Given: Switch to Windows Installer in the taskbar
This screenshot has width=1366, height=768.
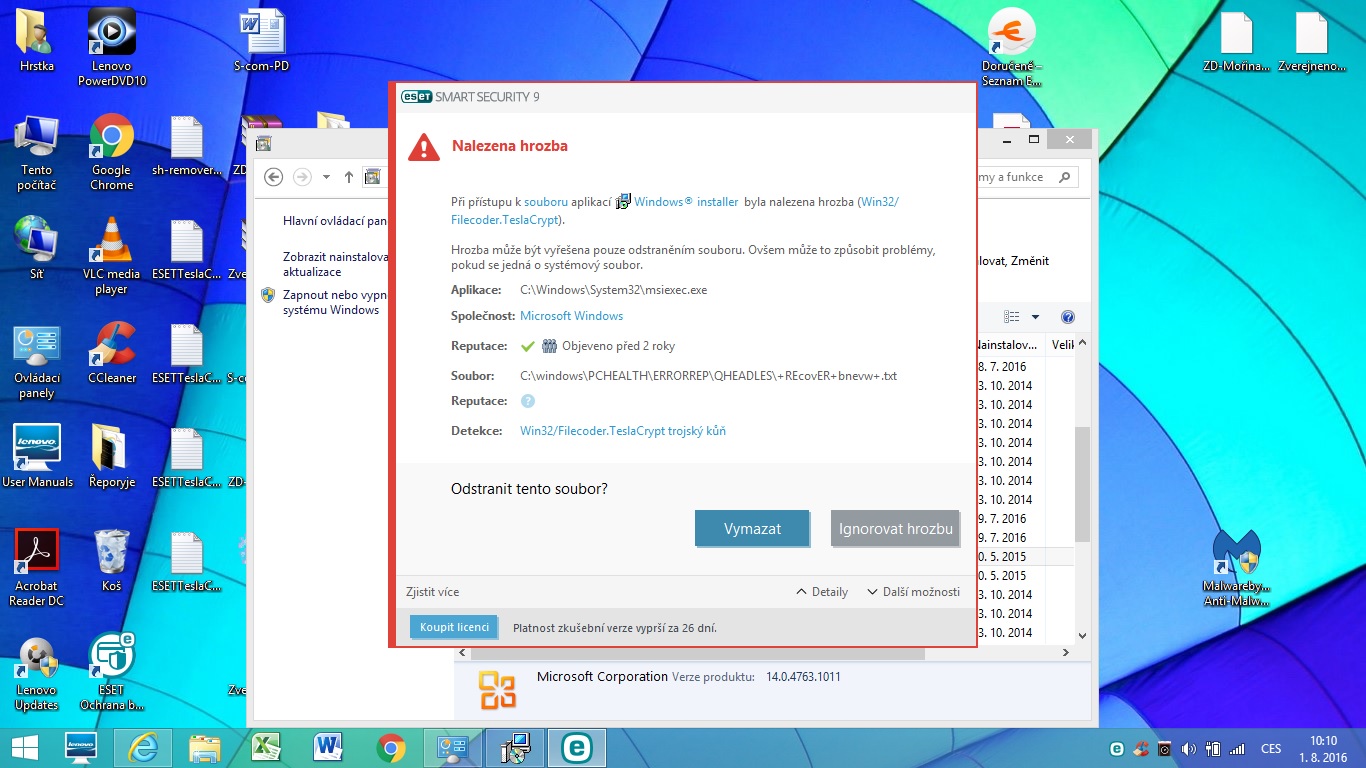Looking at the screenshot, I should (515, 747).
